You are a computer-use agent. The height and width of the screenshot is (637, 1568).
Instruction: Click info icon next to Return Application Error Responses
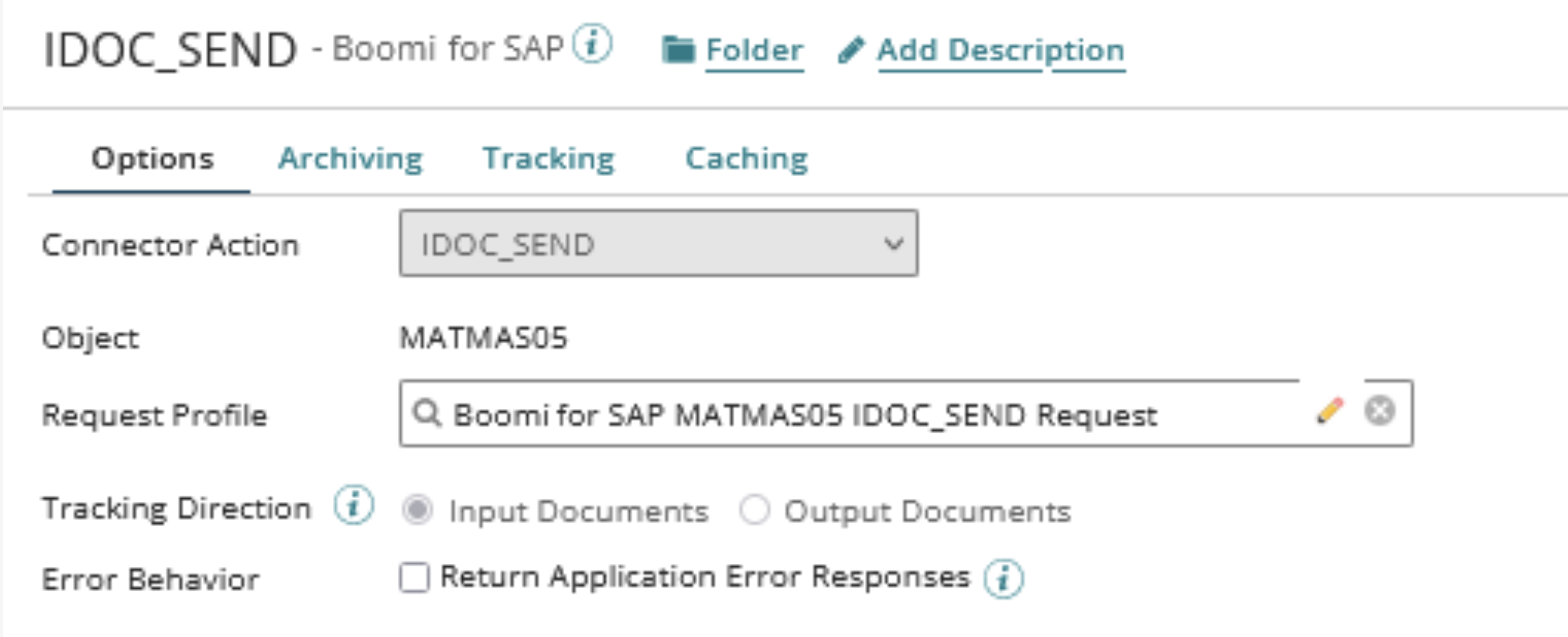coord(1004,579)
